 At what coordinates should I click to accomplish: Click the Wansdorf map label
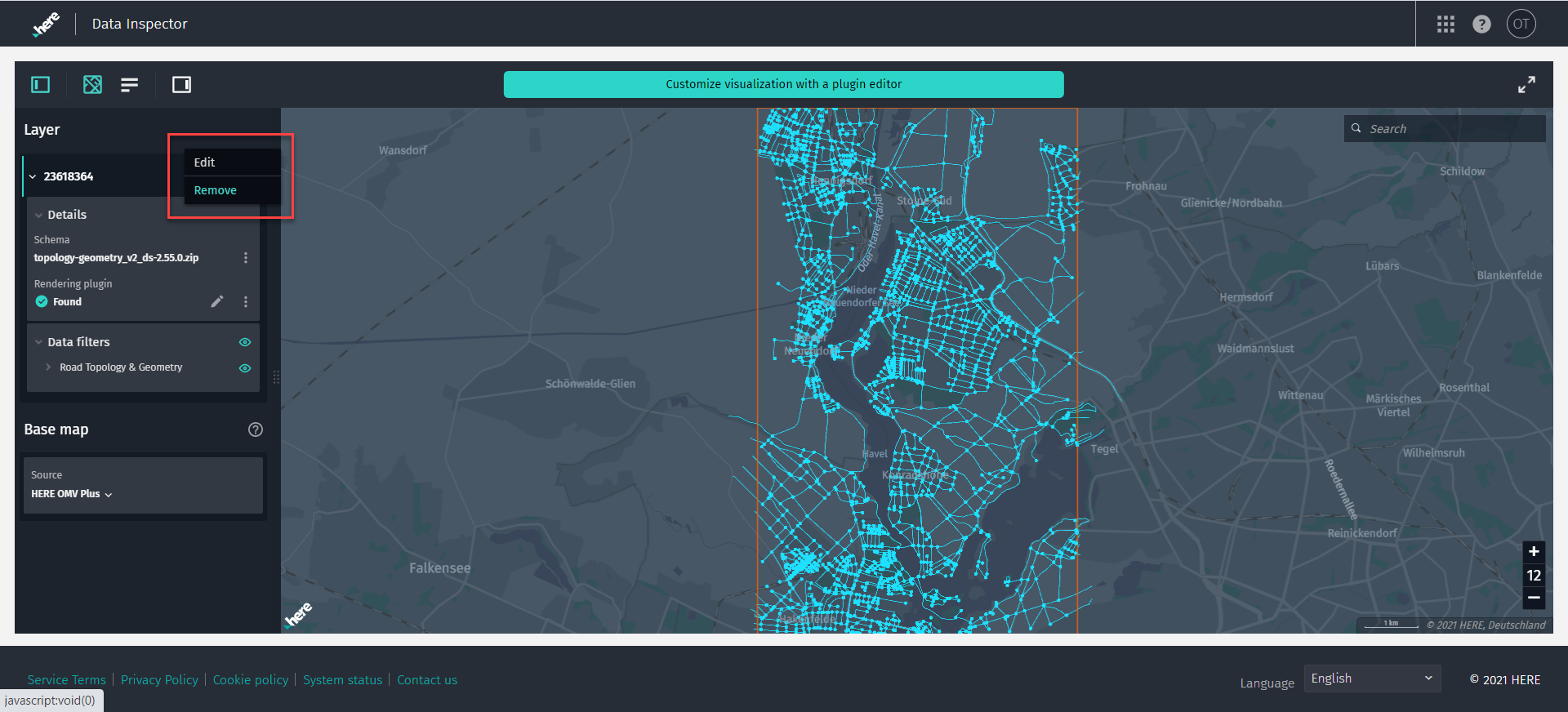[403, 150]
